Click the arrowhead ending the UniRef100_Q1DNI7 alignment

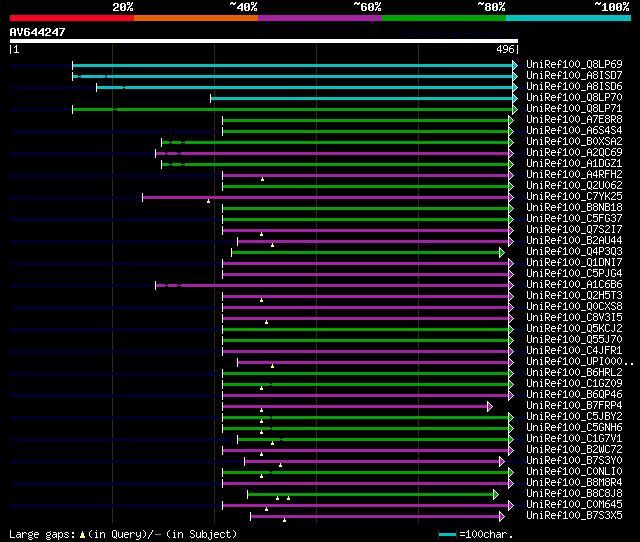tap(511, 264)
